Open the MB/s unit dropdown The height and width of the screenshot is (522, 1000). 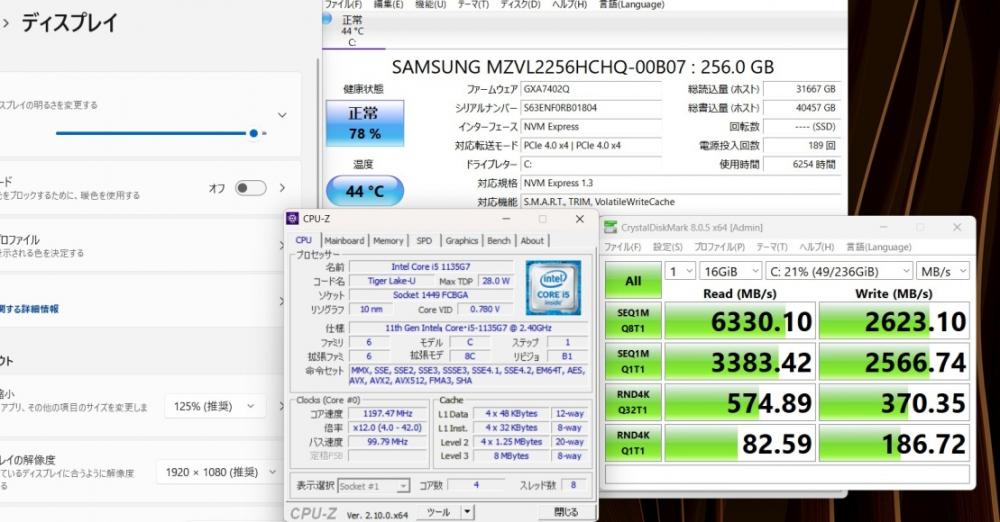(x=943, y=271)
